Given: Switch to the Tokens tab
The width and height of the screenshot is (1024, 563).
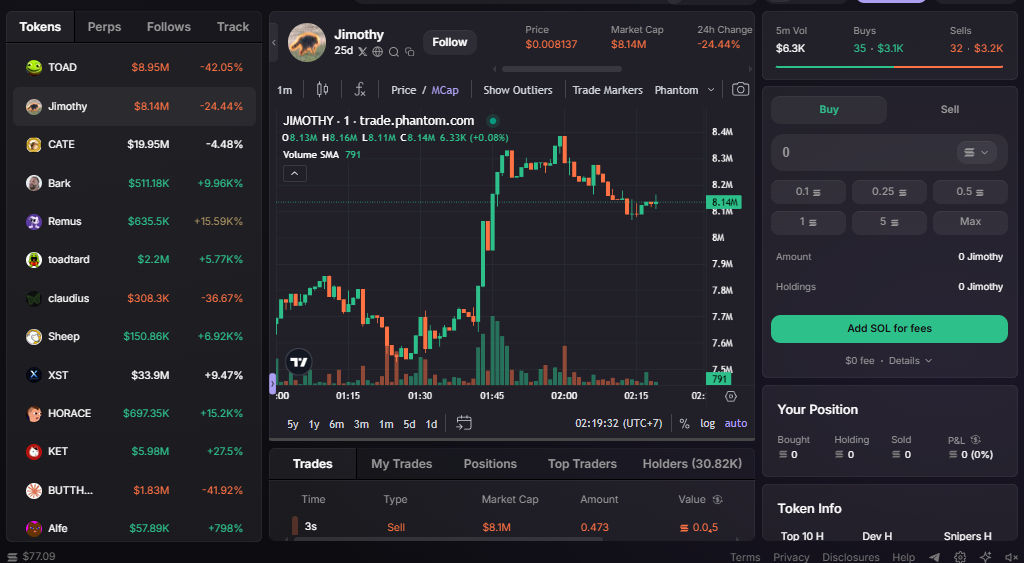Looking at the screenshot, I should tap(40, 27).
